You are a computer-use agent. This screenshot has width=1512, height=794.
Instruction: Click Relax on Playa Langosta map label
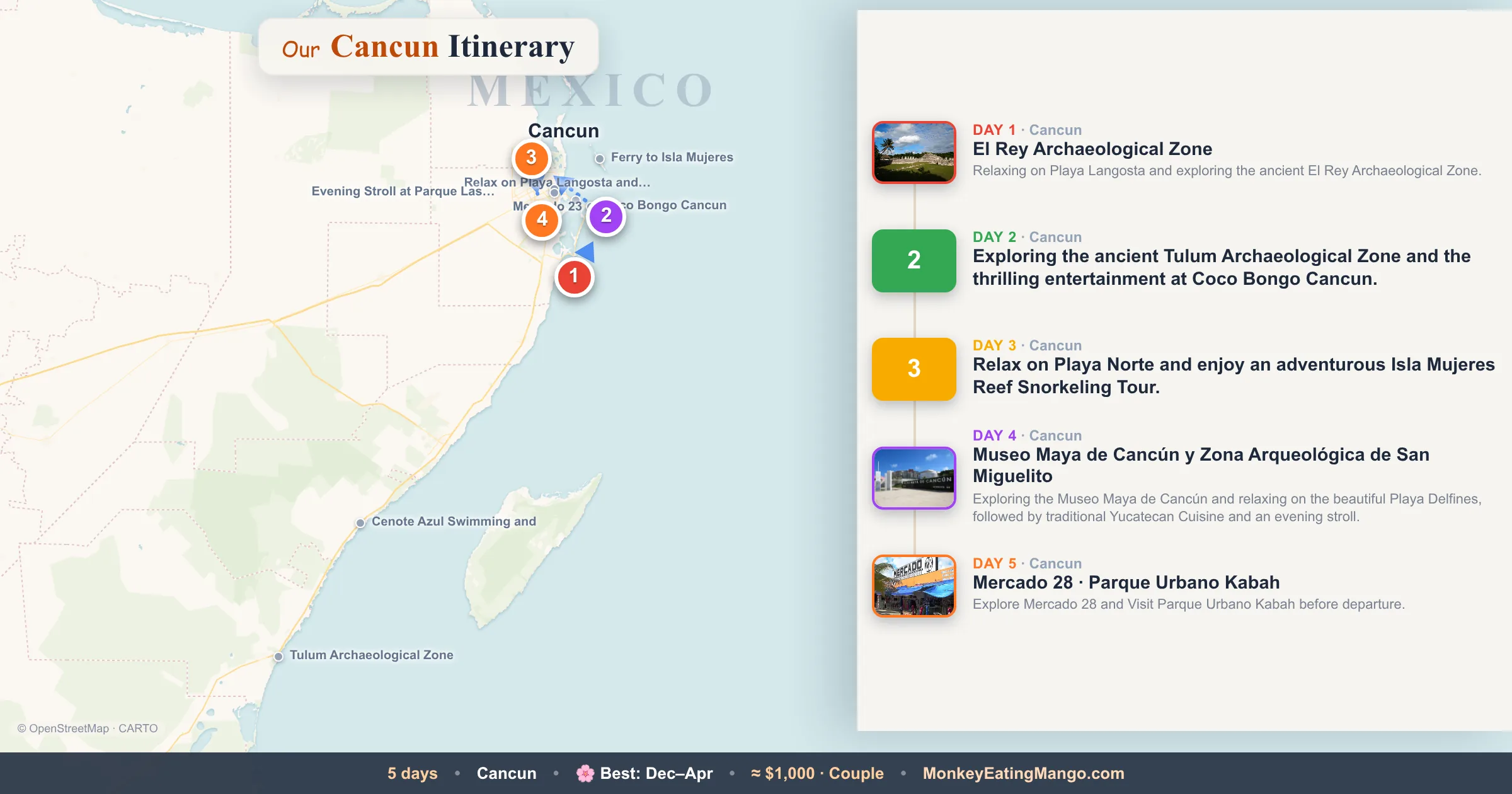coord(557,182)
